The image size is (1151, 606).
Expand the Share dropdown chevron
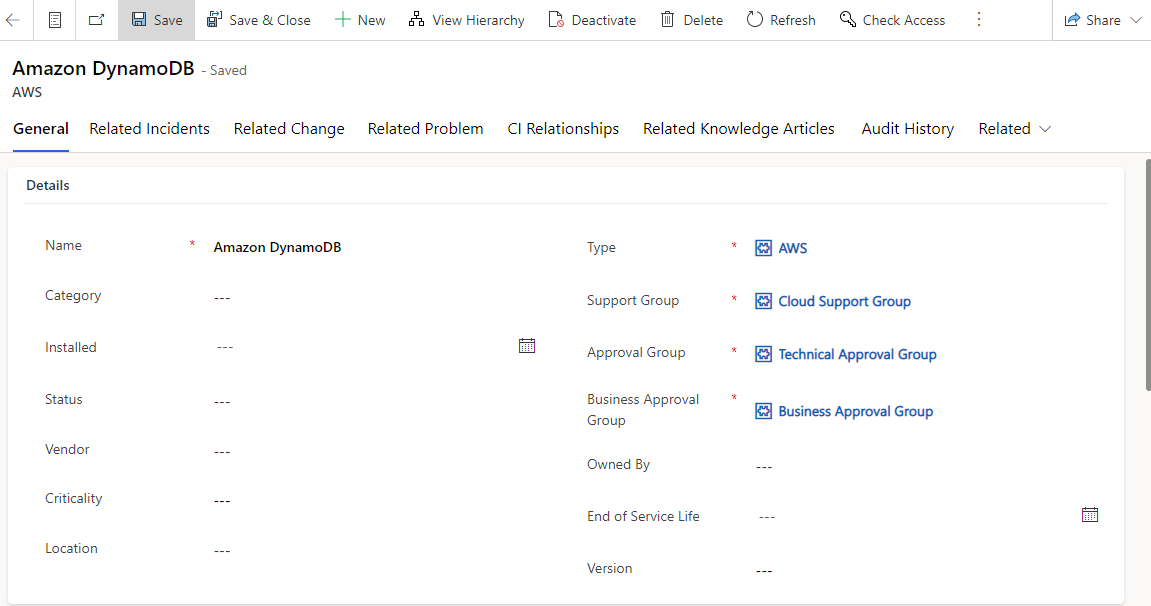click(x=1136, y=20)
